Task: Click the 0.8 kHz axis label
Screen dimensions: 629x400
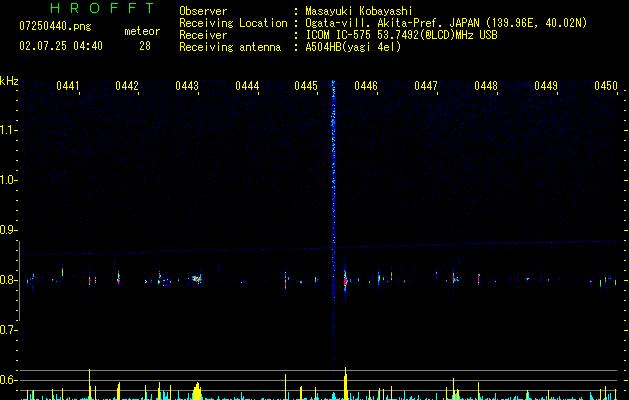Action: [x=8, y=280]
